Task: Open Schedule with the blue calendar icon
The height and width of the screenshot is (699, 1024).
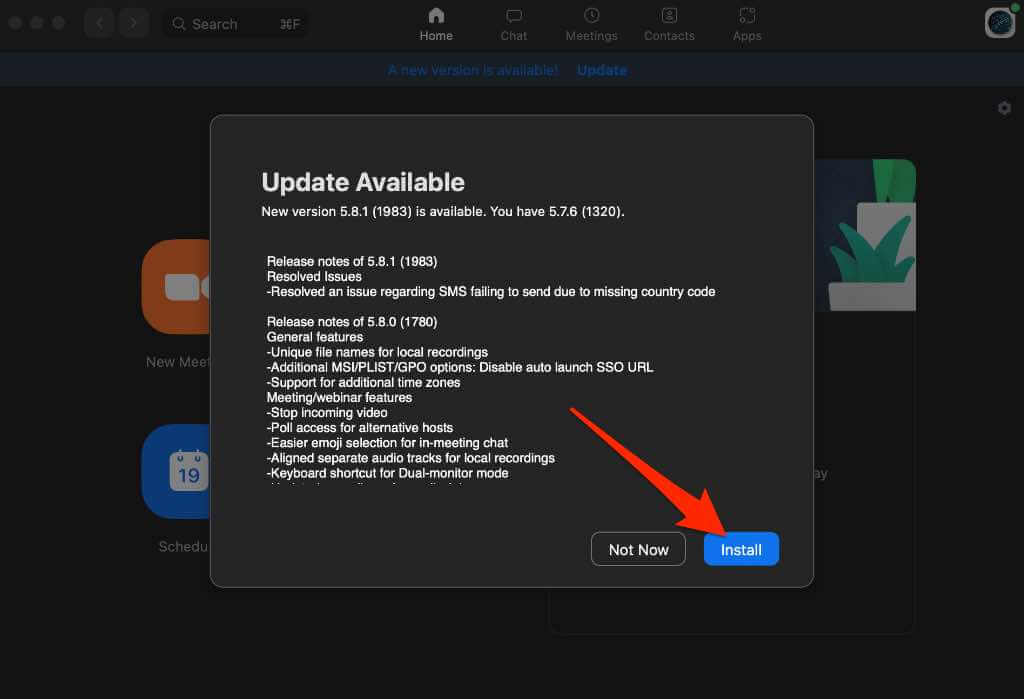Action: (x=176, y=471)
